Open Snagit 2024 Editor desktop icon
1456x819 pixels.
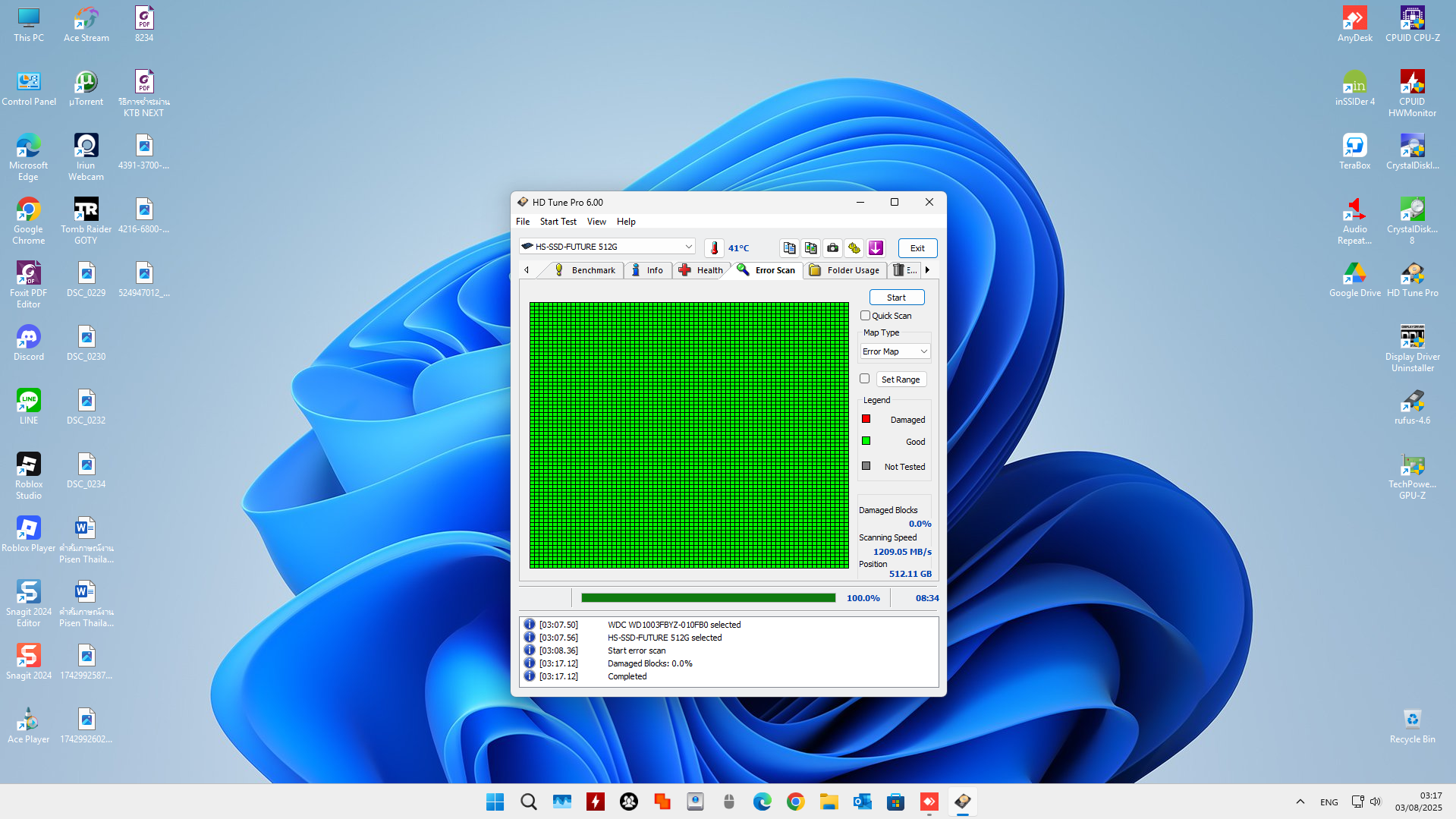click(x=28, y=603)
